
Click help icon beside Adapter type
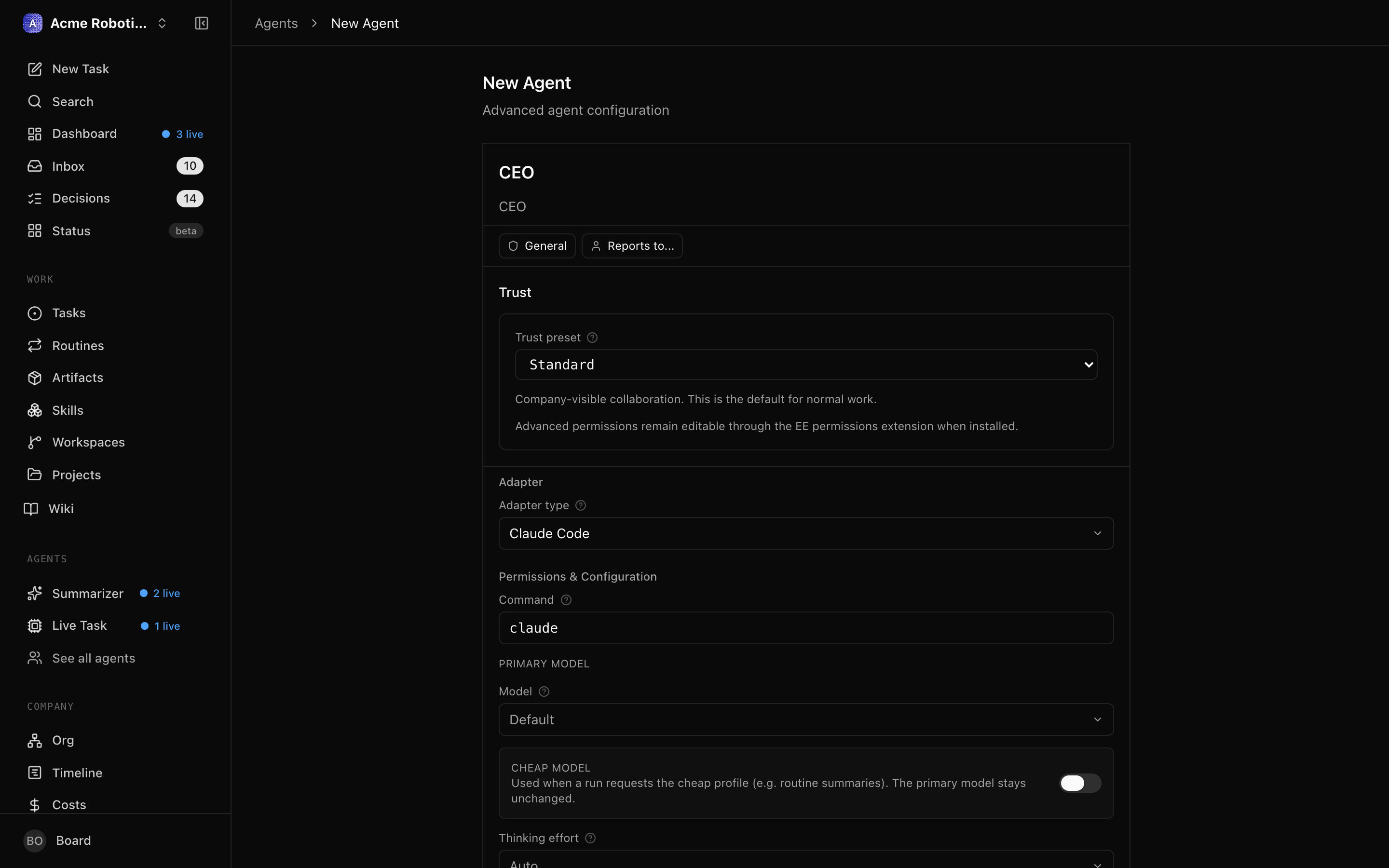pyautogui.click(x=581, y=505)
